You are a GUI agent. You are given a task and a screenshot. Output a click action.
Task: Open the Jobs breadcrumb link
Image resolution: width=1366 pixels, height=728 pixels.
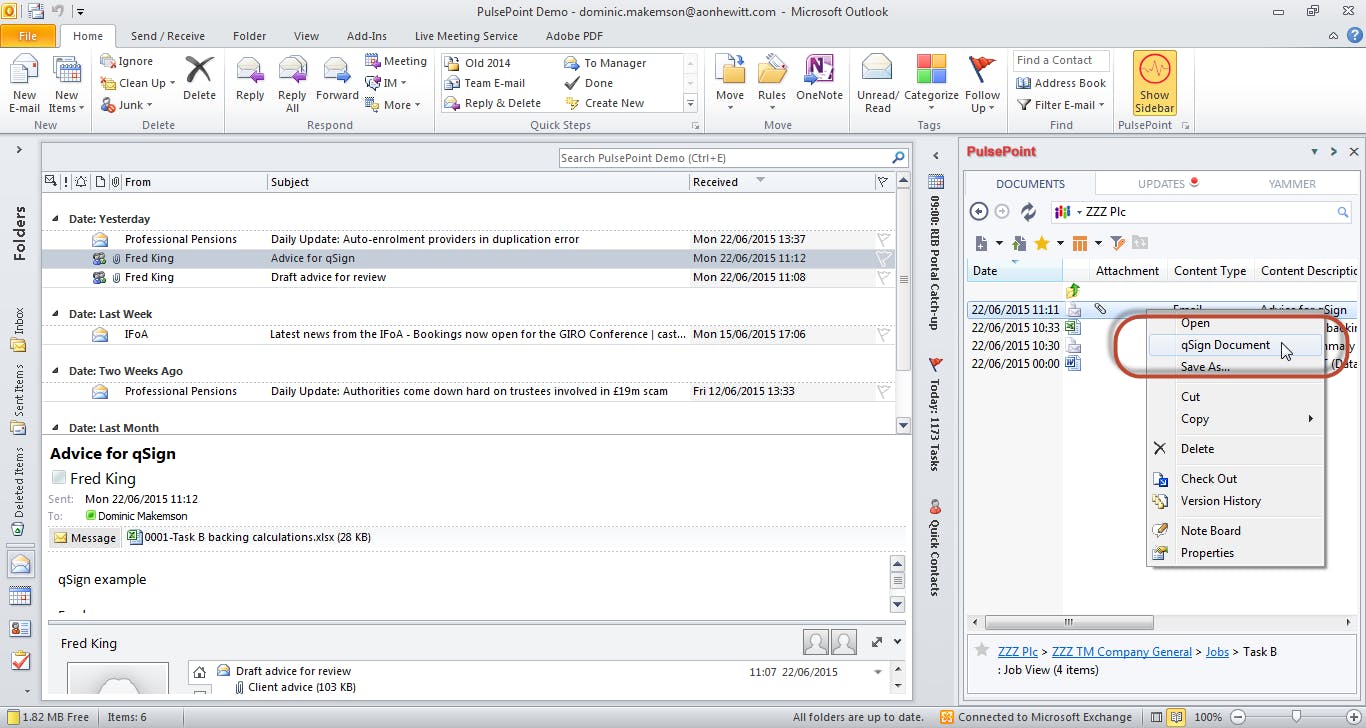point(1217,652)
